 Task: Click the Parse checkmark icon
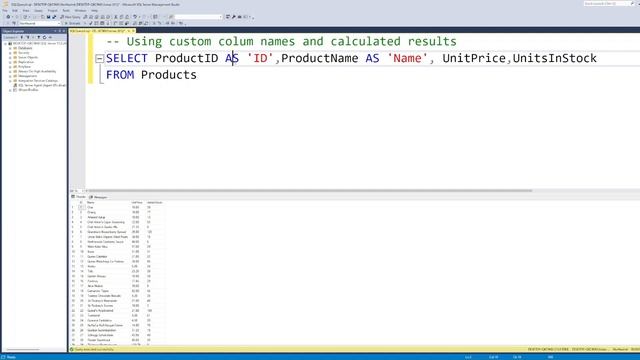pyautogui.click(x=91, y=23)
